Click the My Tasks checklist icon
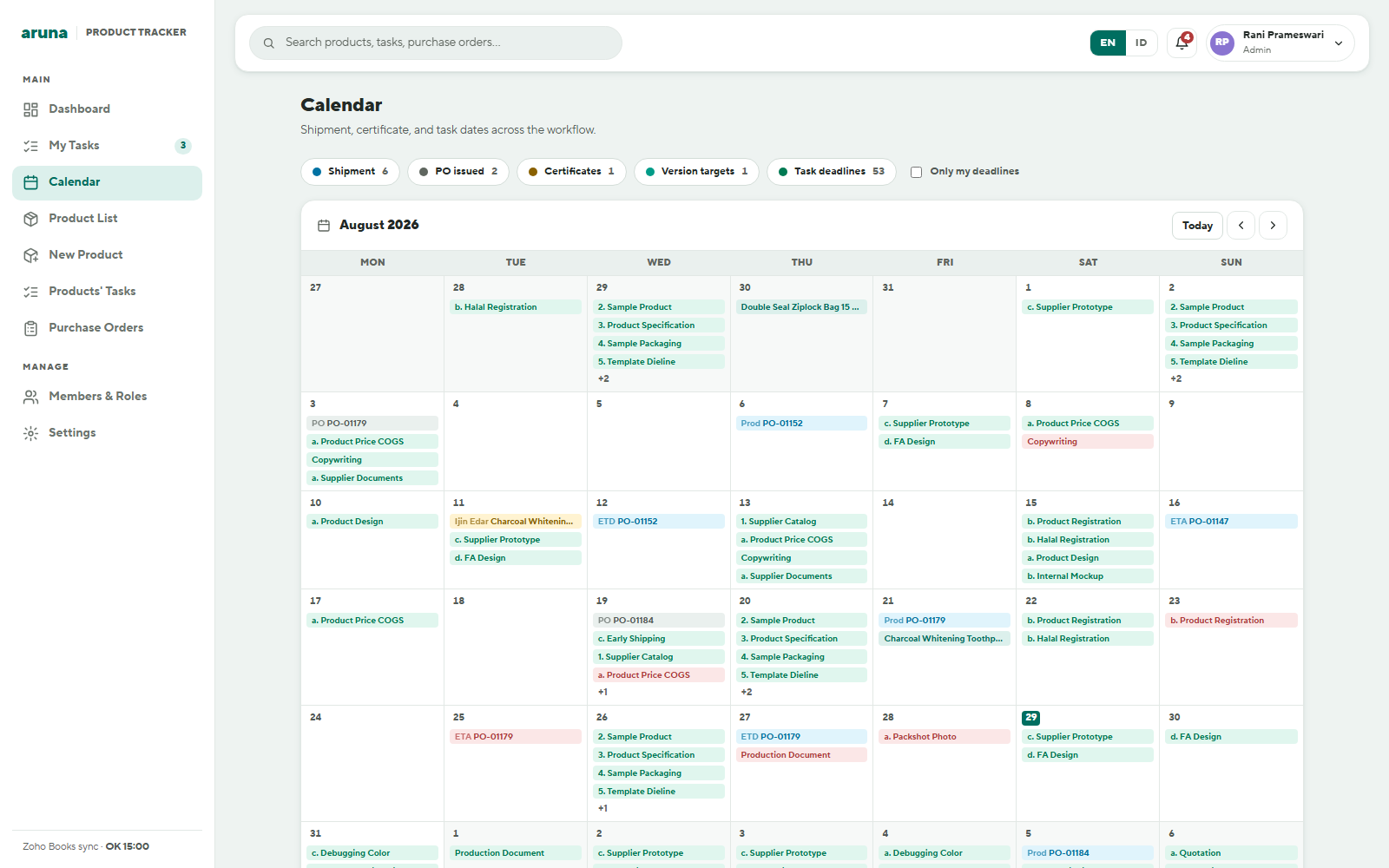Screen dimensions: 1389x868 (x=31, y=146)
